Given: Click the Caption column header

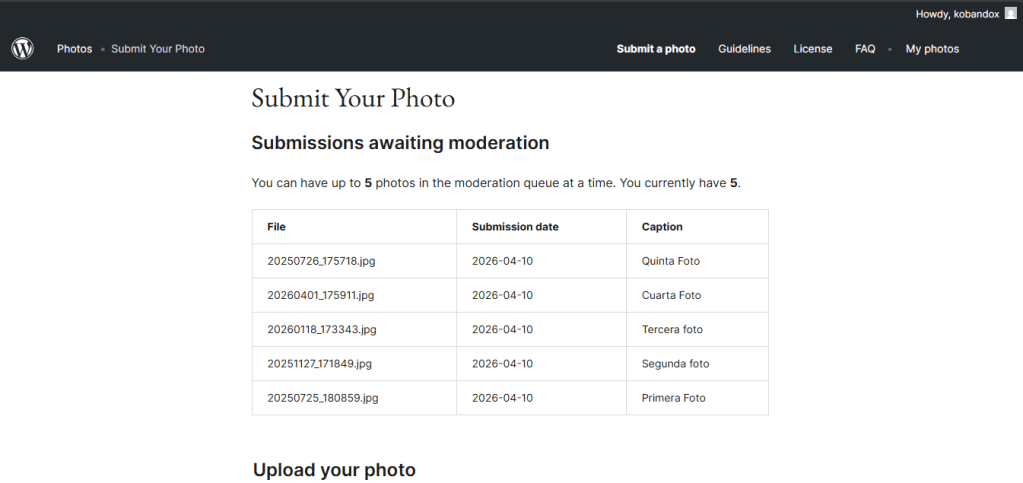Looking at the screenshot, I should [662, 227].
